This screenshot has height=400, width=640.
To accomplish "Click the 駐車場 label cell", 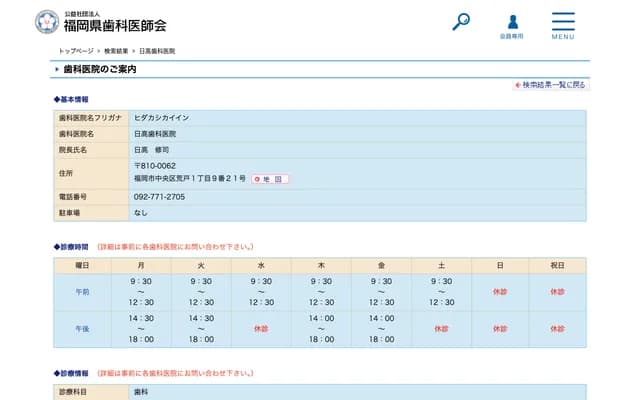I will (x=91, y=213).
